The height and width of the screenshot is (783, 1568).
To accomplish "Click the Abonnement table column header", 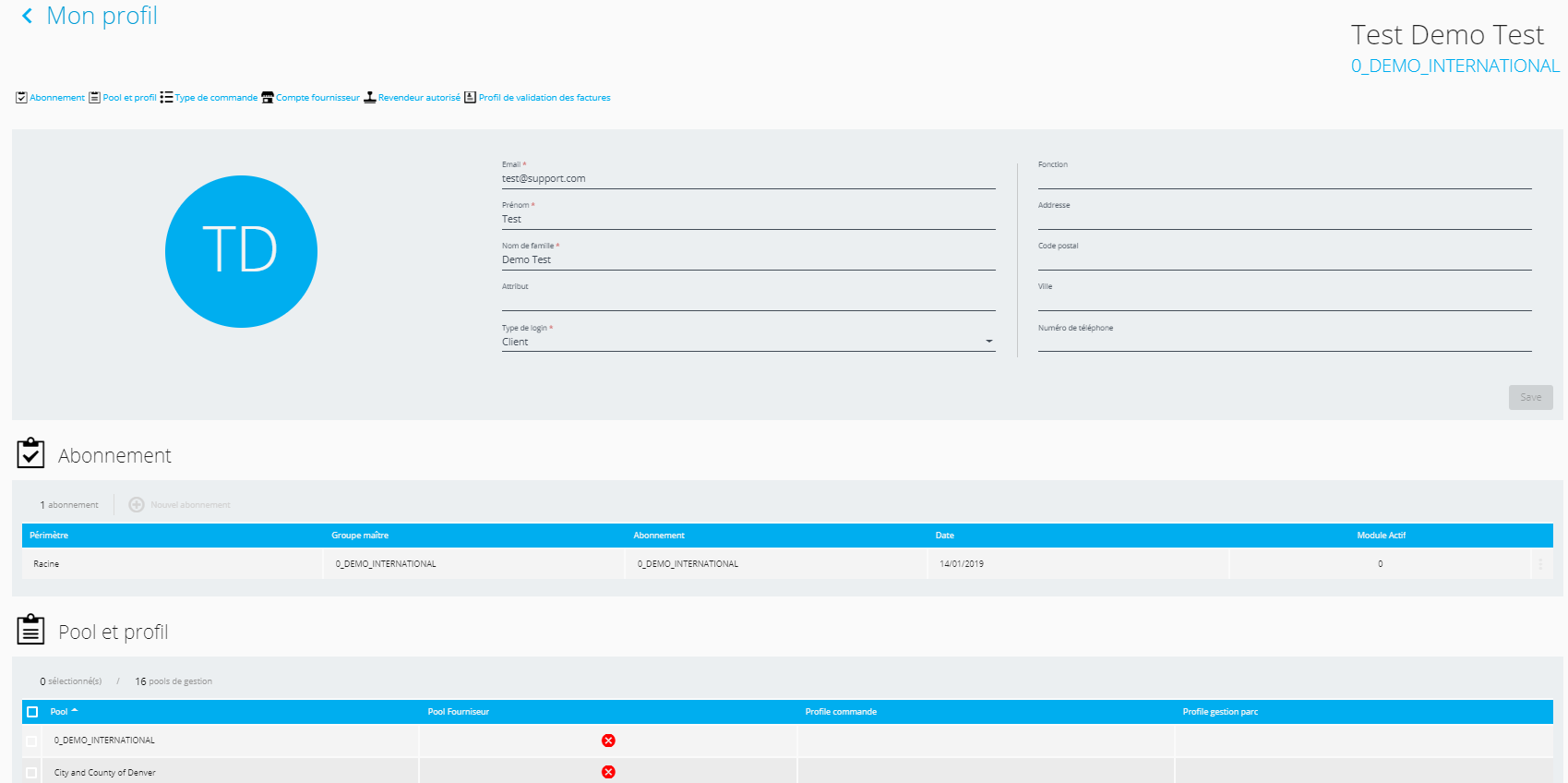I will [659, 536].
